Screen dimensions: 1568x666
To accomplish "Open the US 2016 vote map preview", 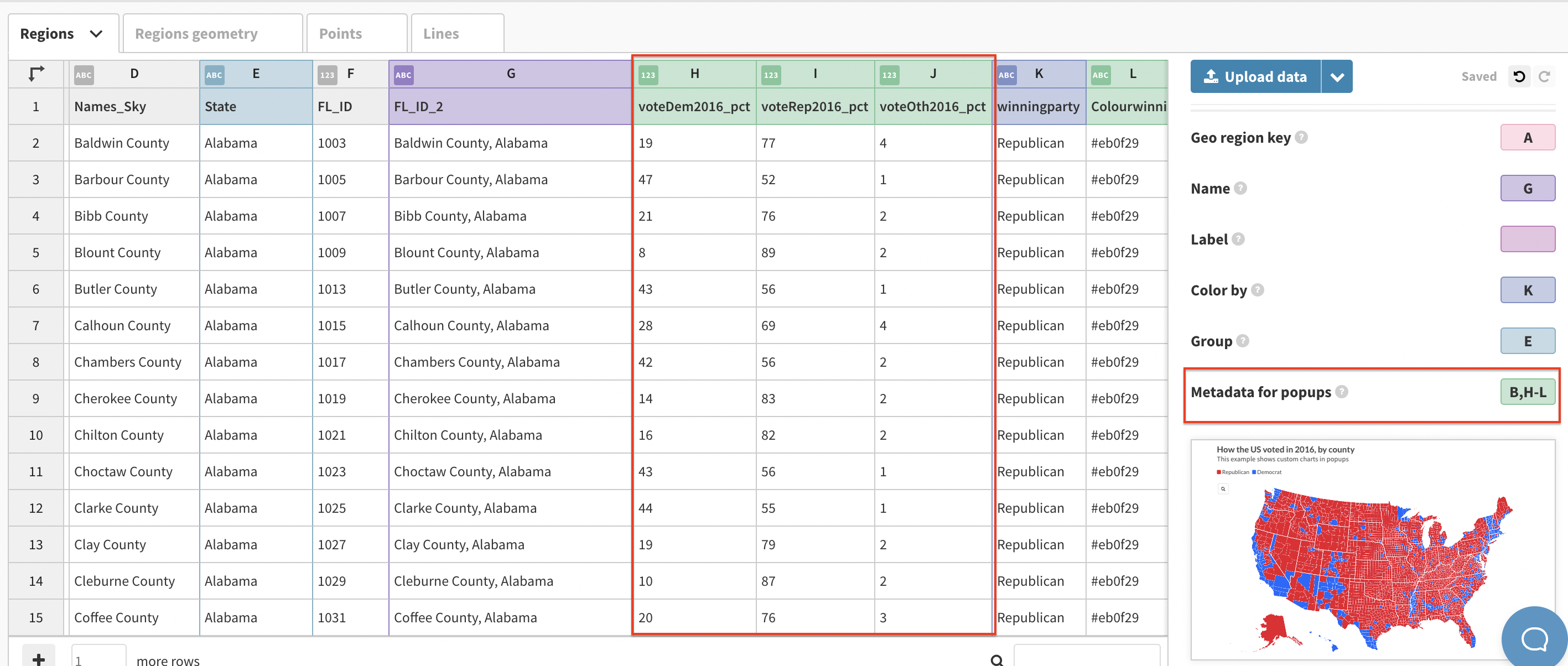I will click(1373, 550).
